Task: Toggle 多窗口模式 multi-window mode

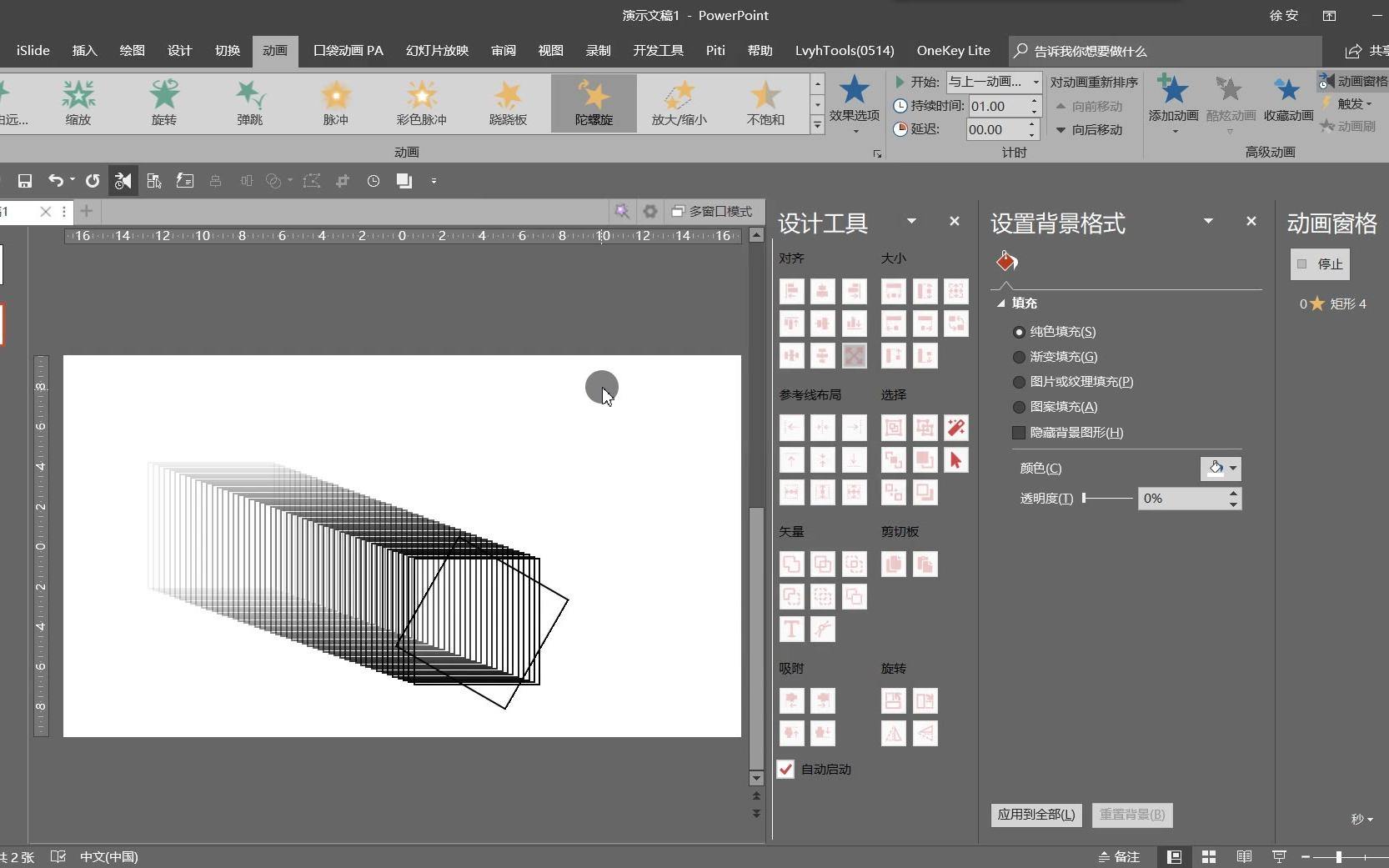Action: click(x=712, y=211)
